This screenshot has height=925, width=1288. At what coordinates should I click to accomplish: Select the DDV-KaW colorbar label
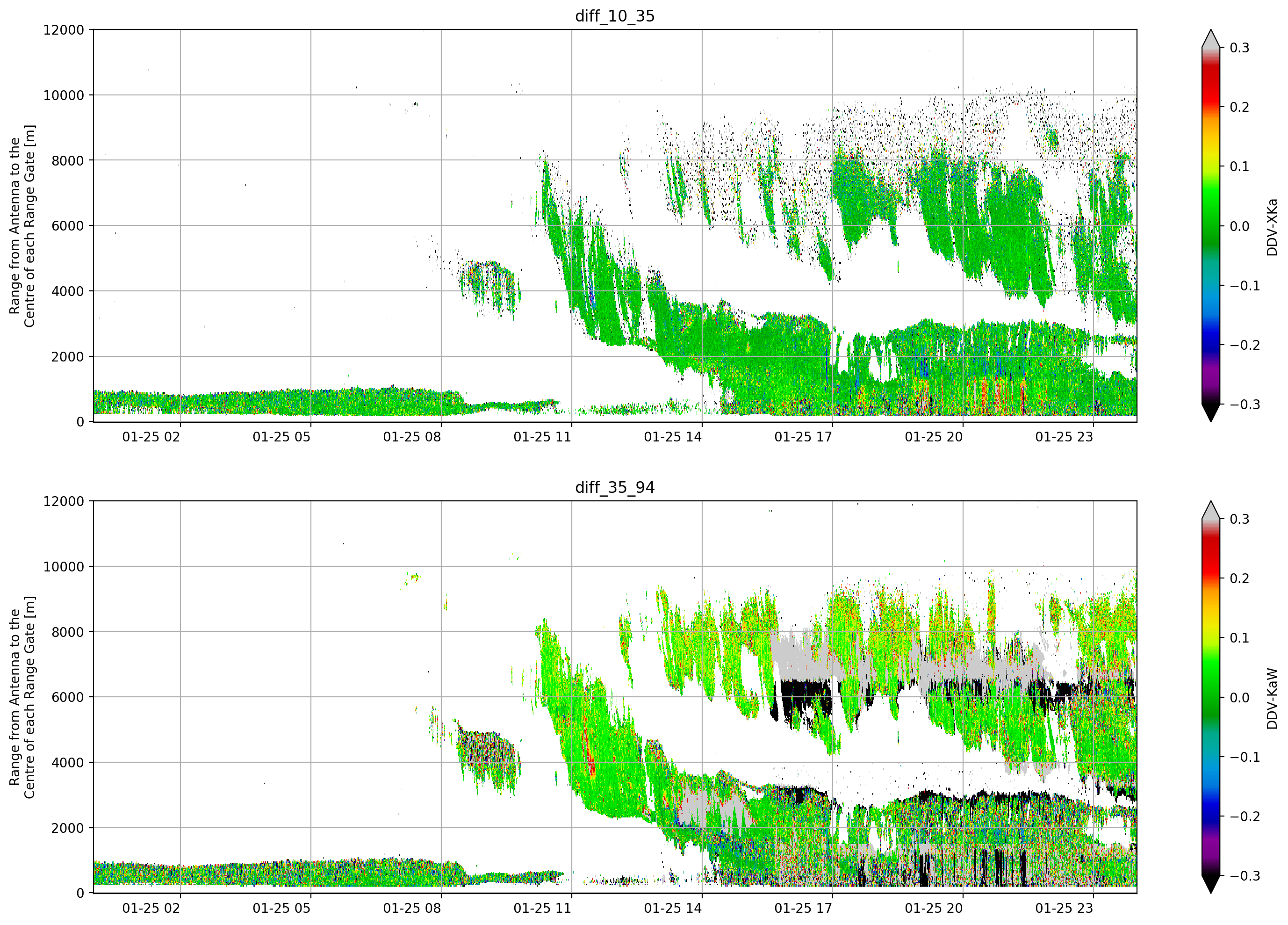[x=1272, y=698]
